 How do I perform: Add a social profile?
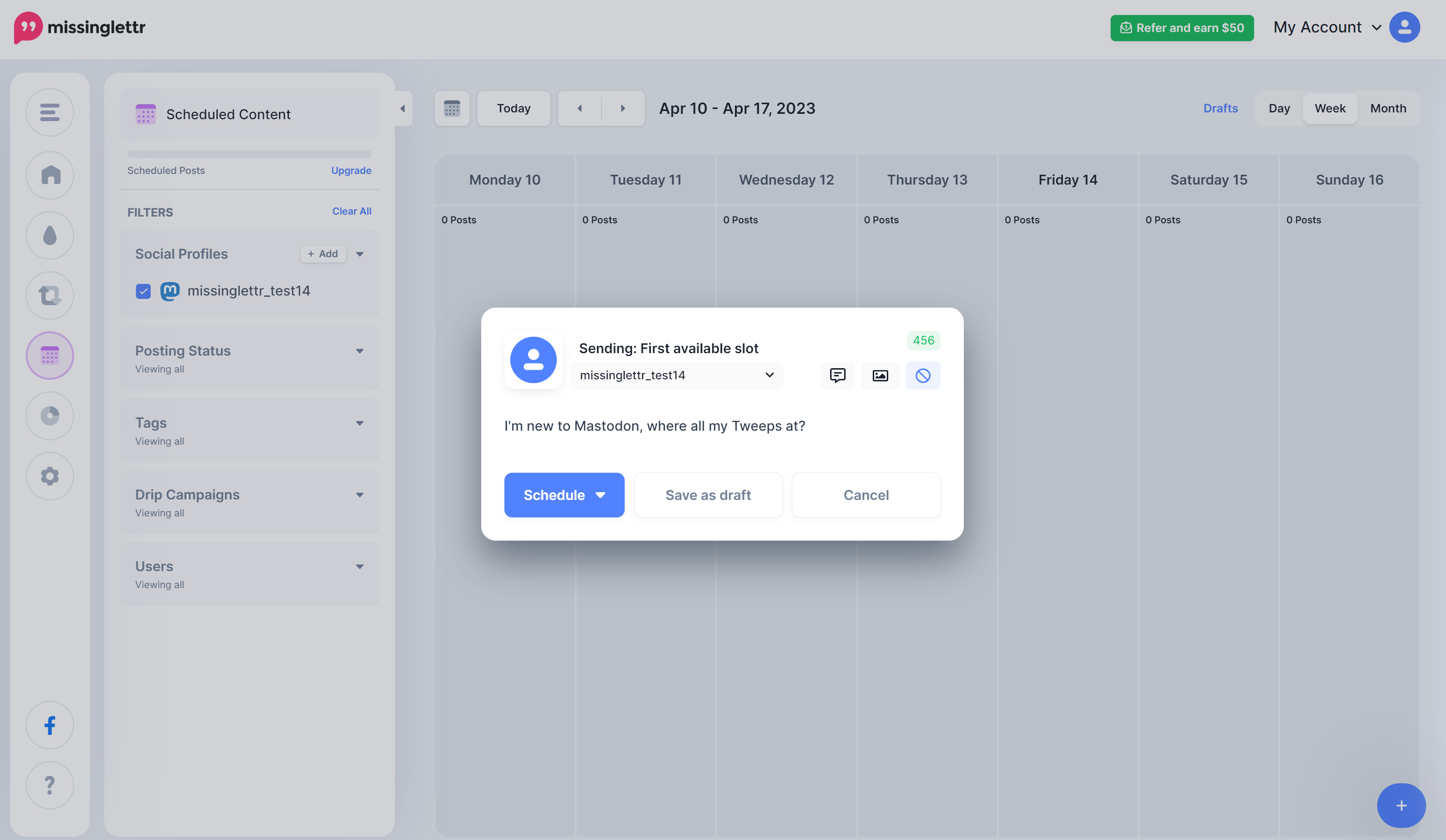pyautogui.click(x=323, y=254)
